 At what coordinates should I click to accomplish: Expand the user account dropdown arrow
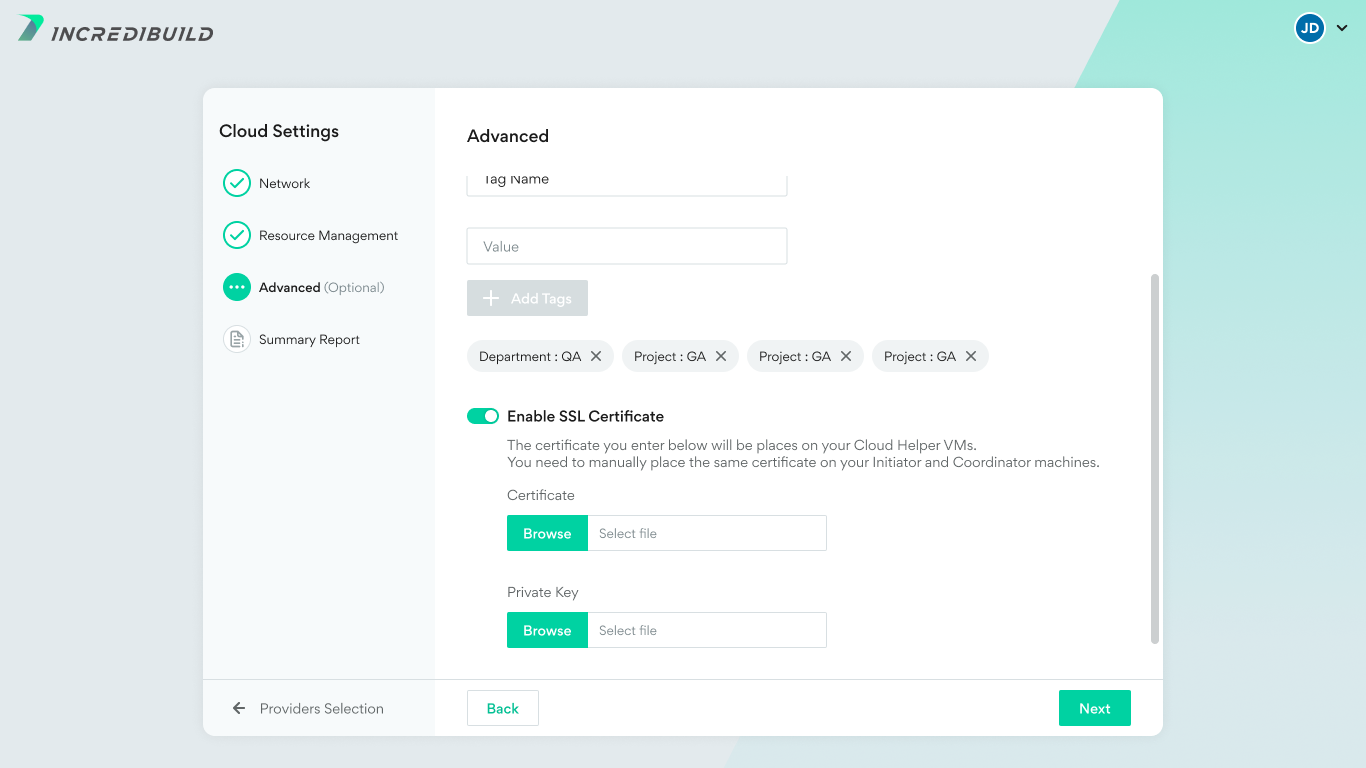click(1342, 29)
